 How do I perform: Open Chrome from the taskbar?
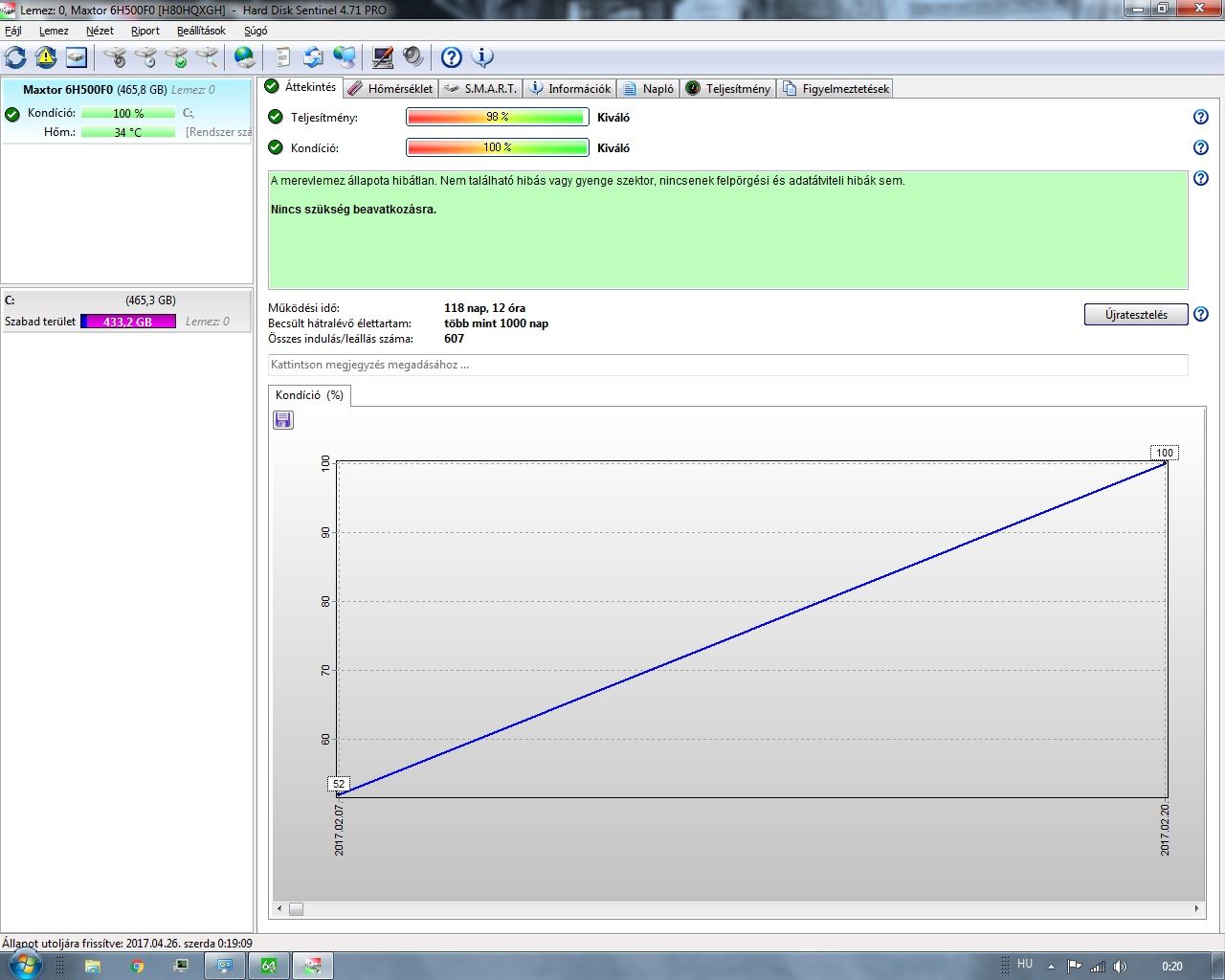[x=137, y=966]
